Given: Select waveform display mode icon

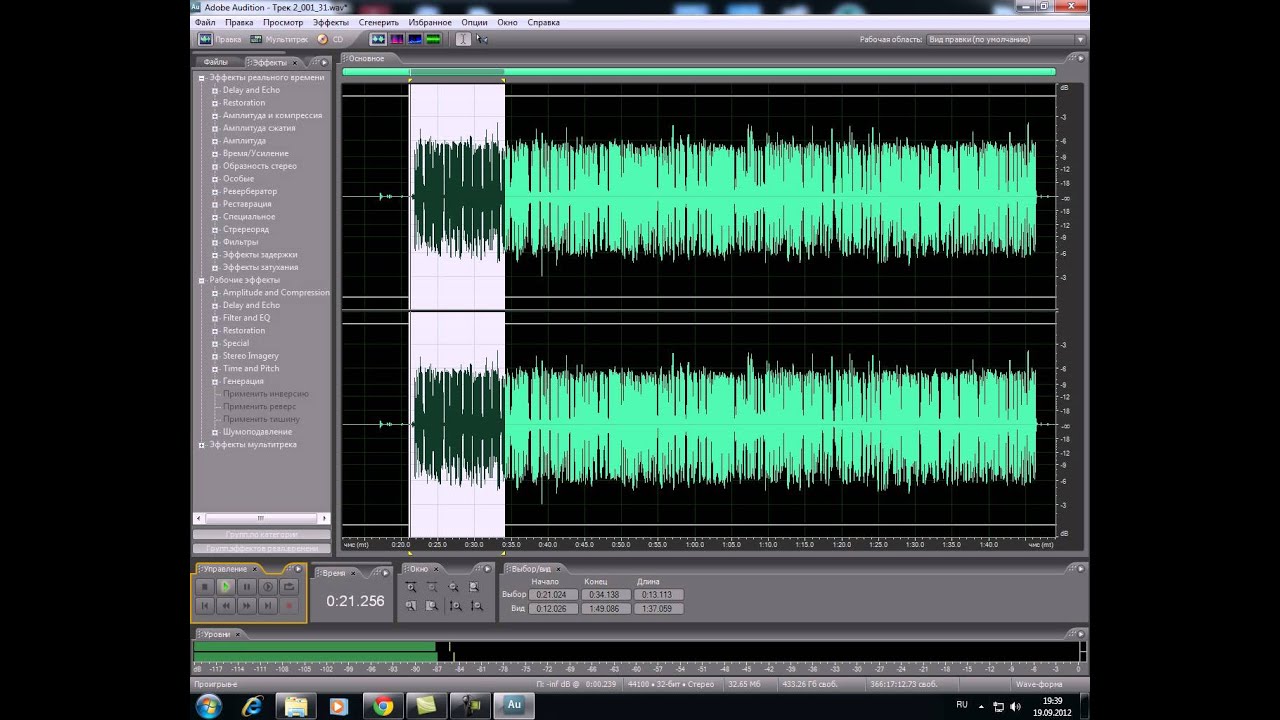Looking at the screenshot, I should [378, 39].
